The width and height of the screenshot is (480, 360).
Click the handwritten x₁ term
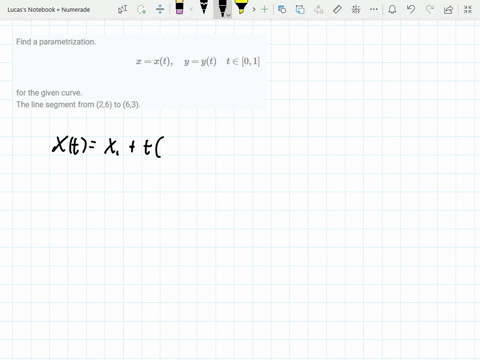(112, 147)
